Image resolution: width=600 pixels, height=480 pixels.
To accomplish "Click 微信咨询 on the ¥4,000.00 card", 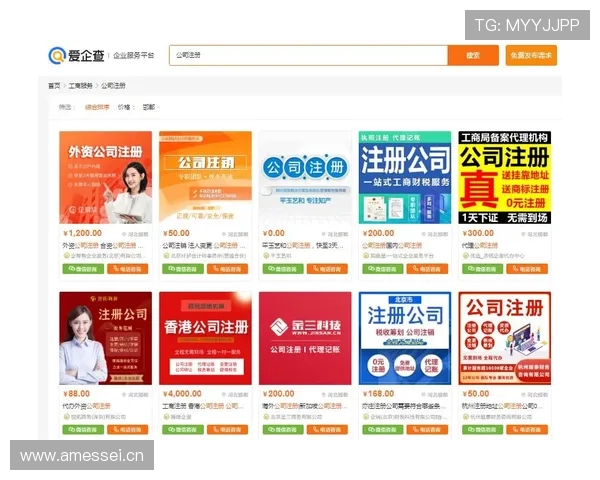I will point(183,430).
